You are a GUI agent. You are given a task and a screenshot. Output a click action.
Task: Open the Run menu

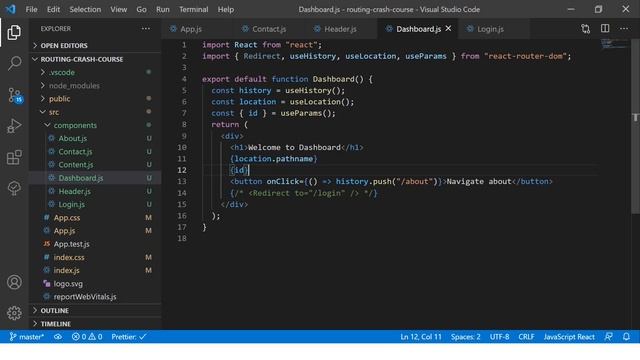(162, 9)
